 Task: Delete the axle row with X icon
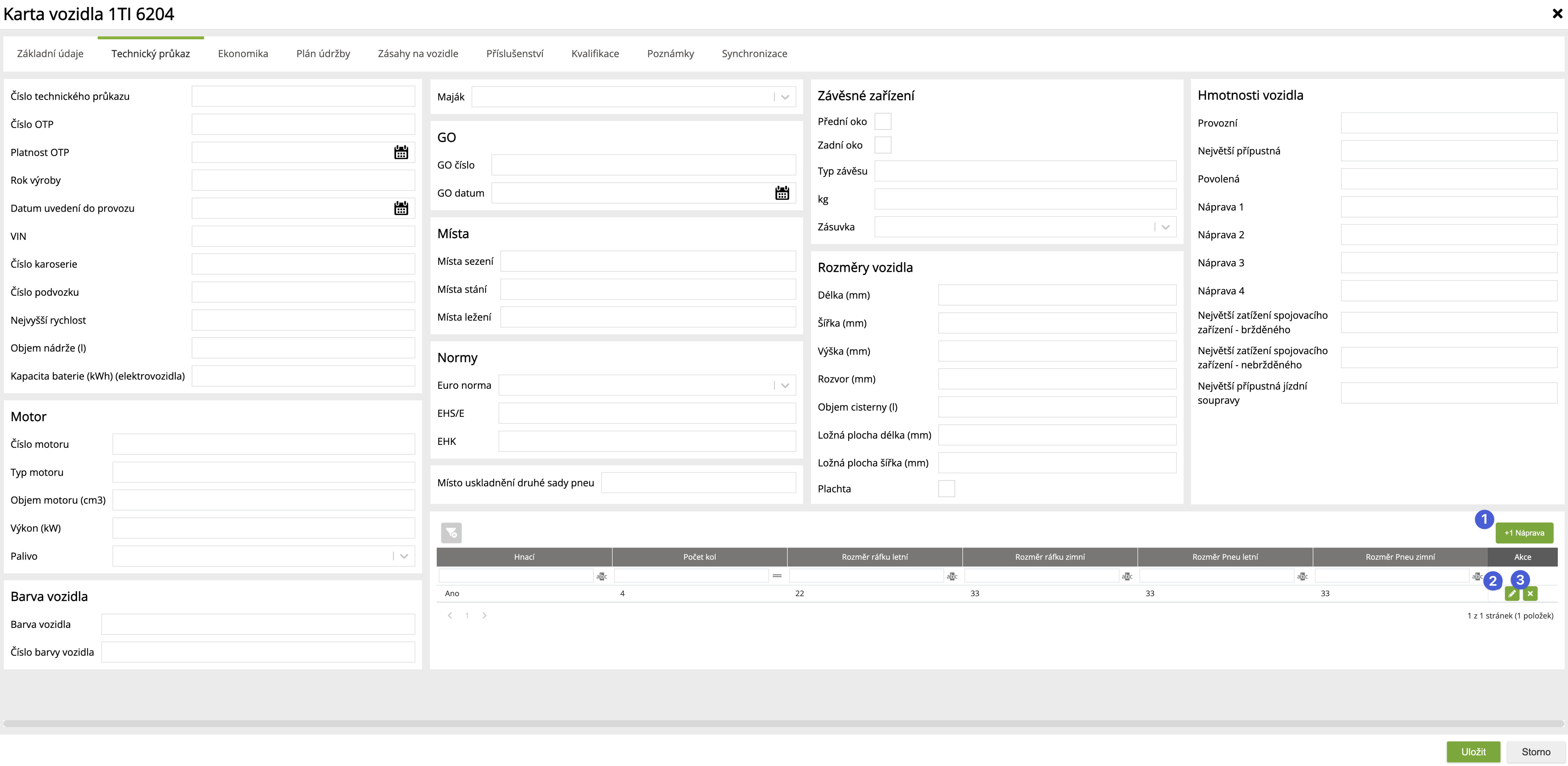pos(1530,594)
